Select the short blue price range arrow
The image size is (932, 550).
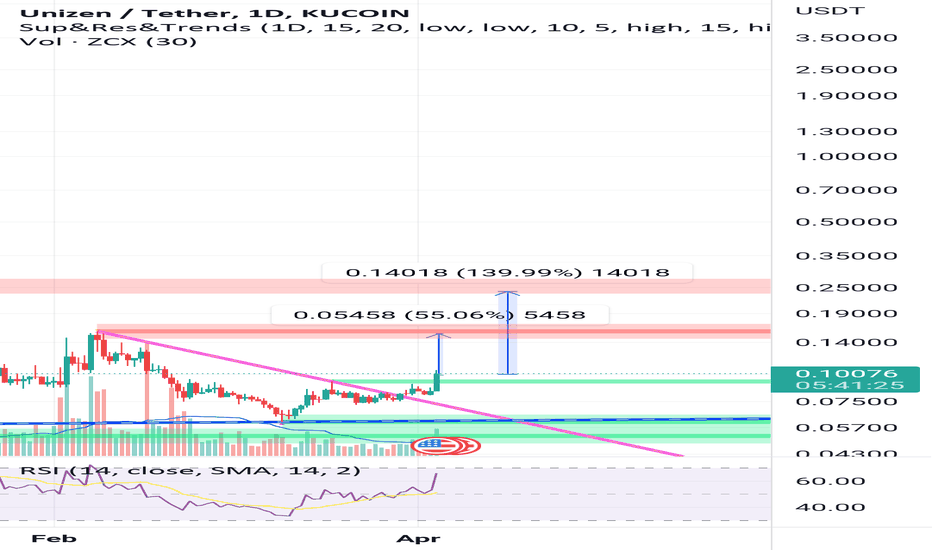pyautogui.click(x=439, y=354)
